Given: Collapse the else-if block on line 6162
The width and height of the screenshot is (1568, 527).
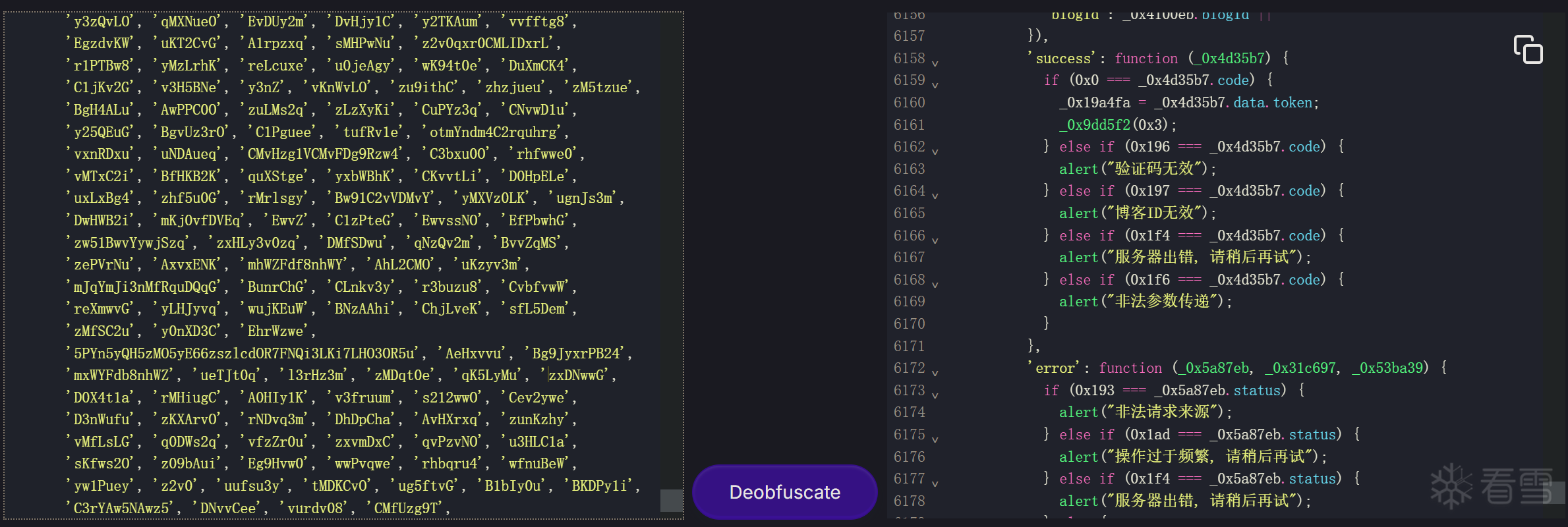Looking at the screenshot, I should coord(935,151).
